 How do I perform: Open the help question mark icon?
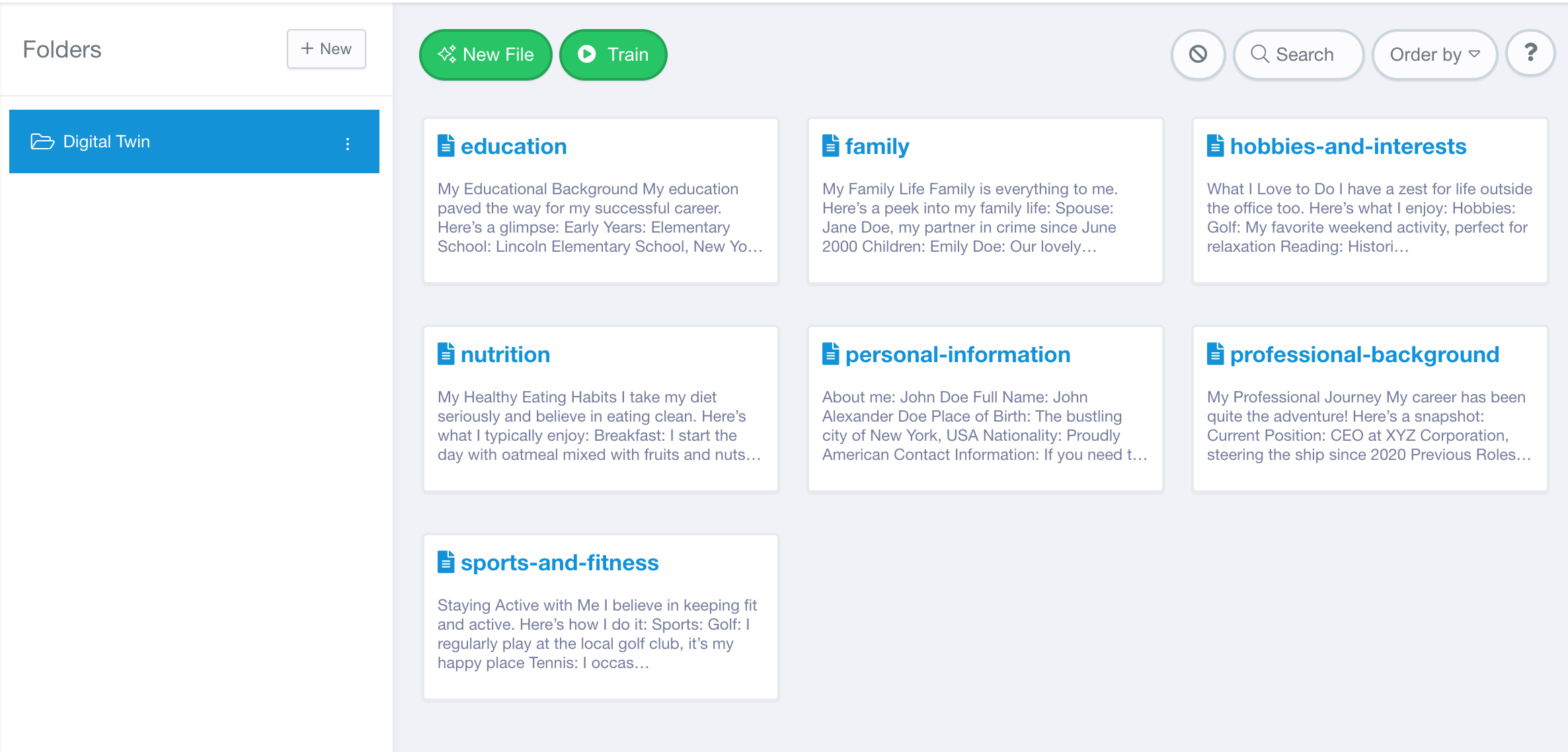click(x=1530, y=53)
